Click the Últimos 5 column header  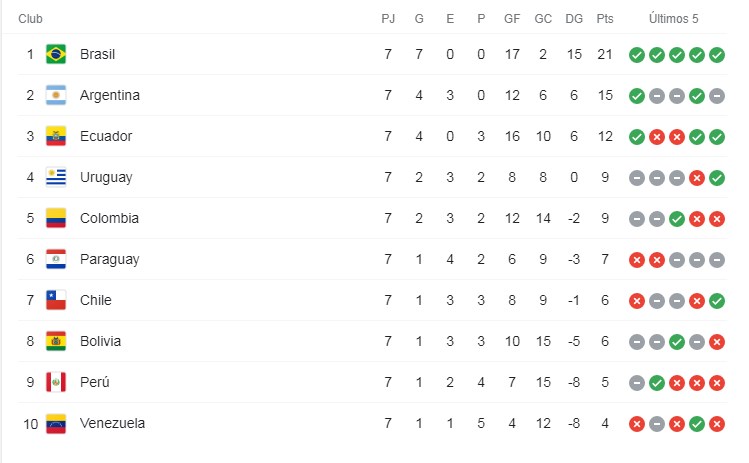point(674,19)
